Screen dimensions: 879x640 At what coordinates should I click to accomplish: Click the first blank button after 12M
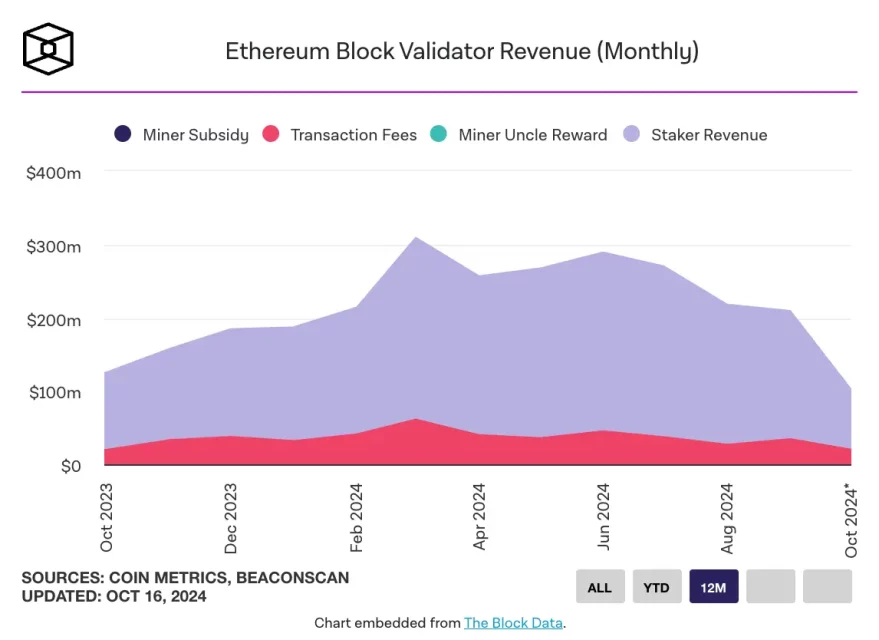click(x=769, y=587)
